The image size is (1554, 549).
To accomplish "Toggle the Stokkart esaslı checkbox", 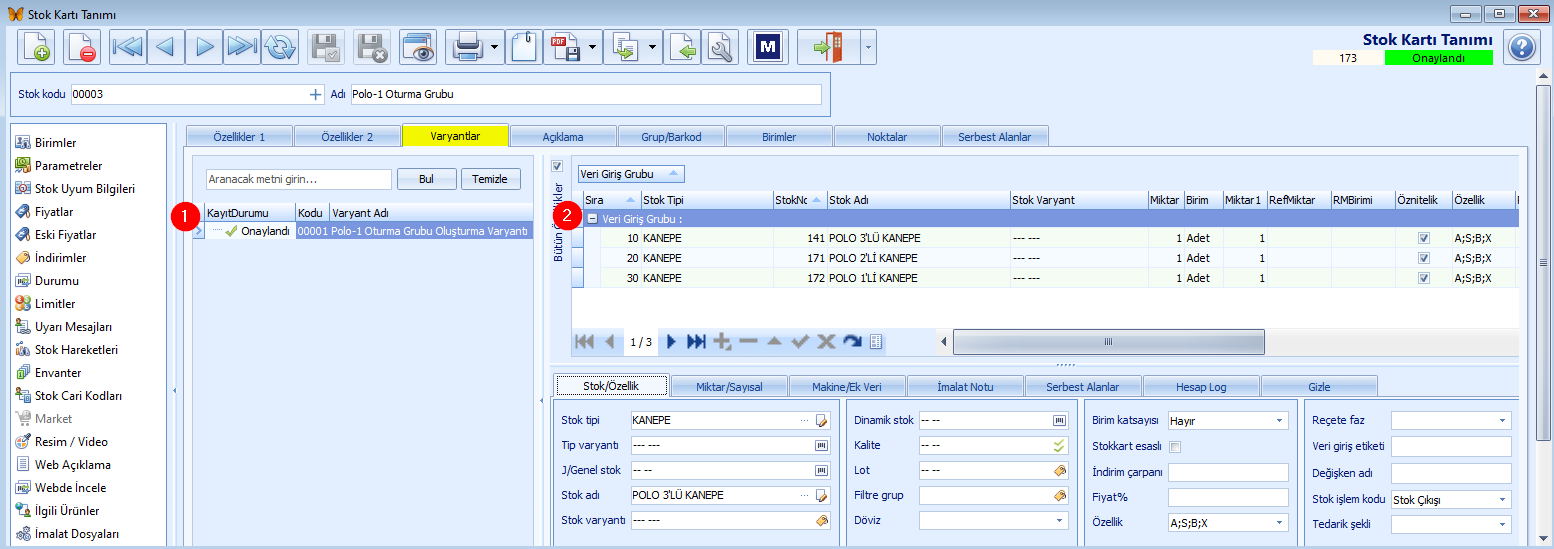I will point(1175,447).
